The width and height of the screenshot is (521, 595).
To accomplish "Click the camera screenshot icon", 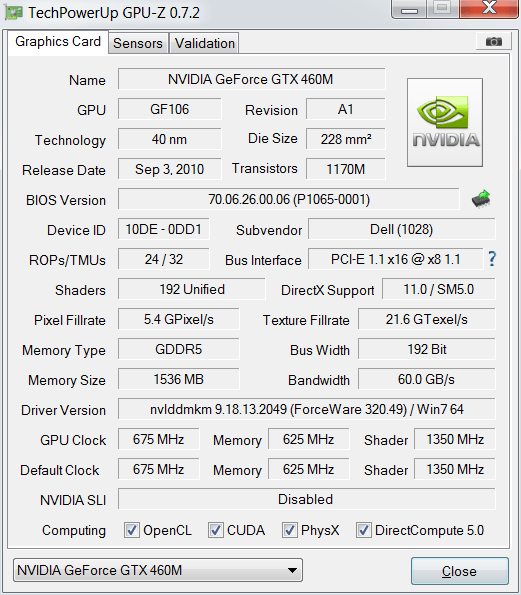I will click(494, 41).
